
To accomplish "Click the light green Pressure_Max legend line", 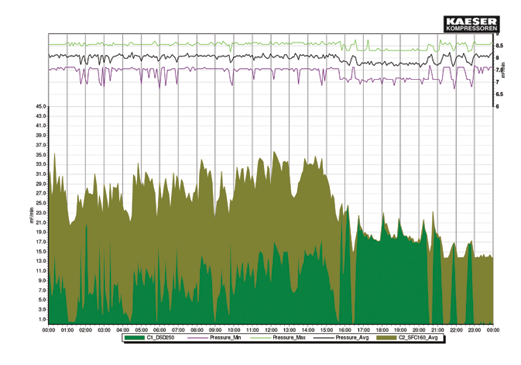I will tap(260, 338).
